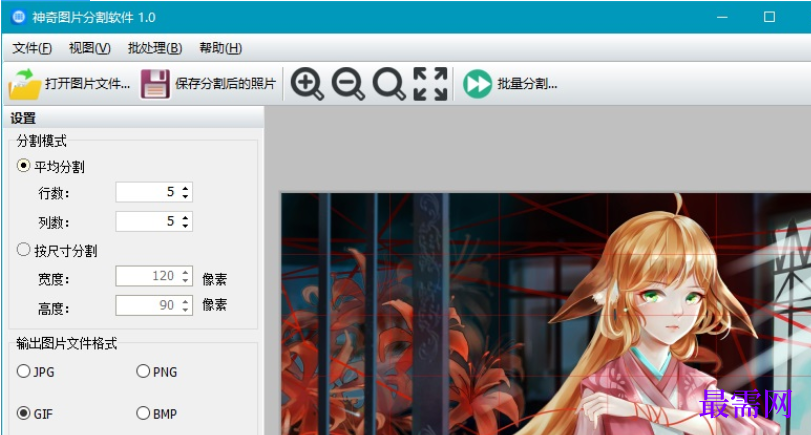The height and width of the screenshot is (435, 811).
Task: Open the 批处理(B) menu
Action: coord(155,48)
